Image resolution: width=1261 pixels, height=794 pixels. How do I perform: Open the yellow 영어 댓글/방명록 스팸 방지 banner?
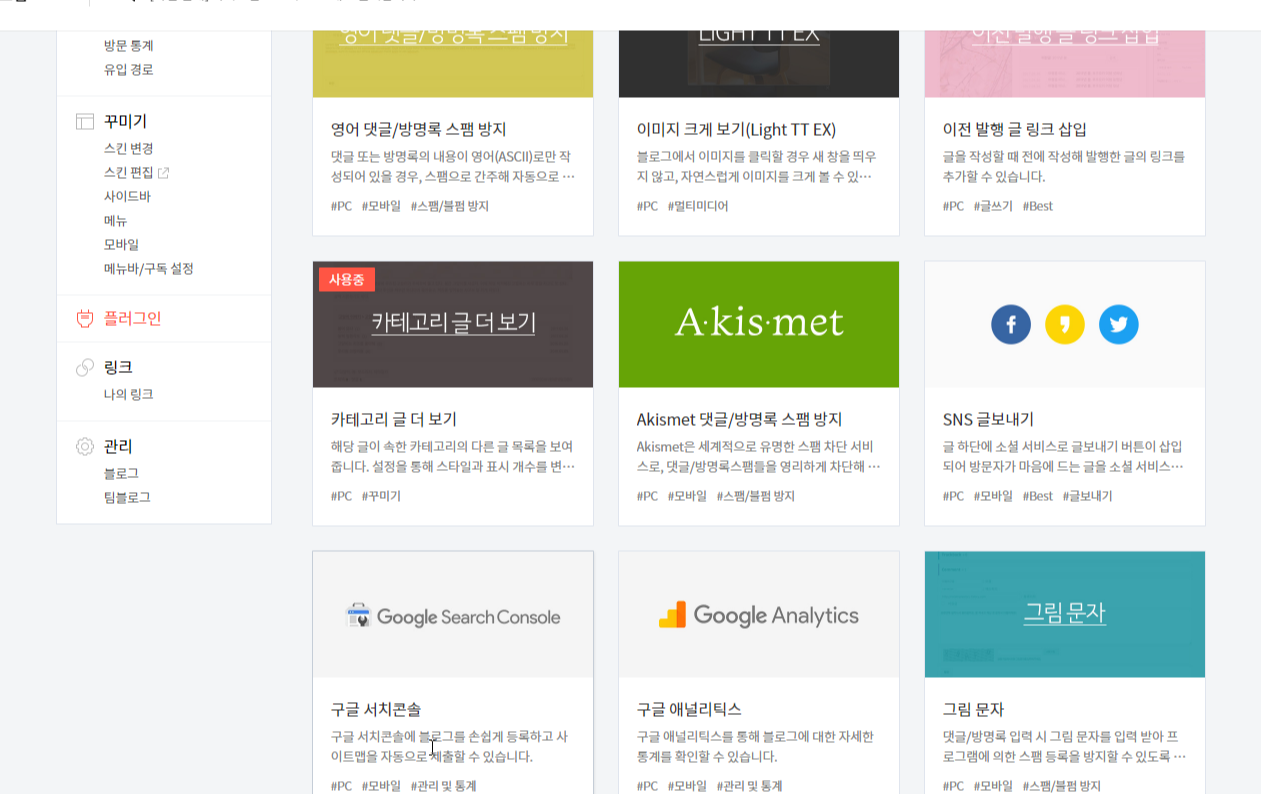[x=453, y=64]
